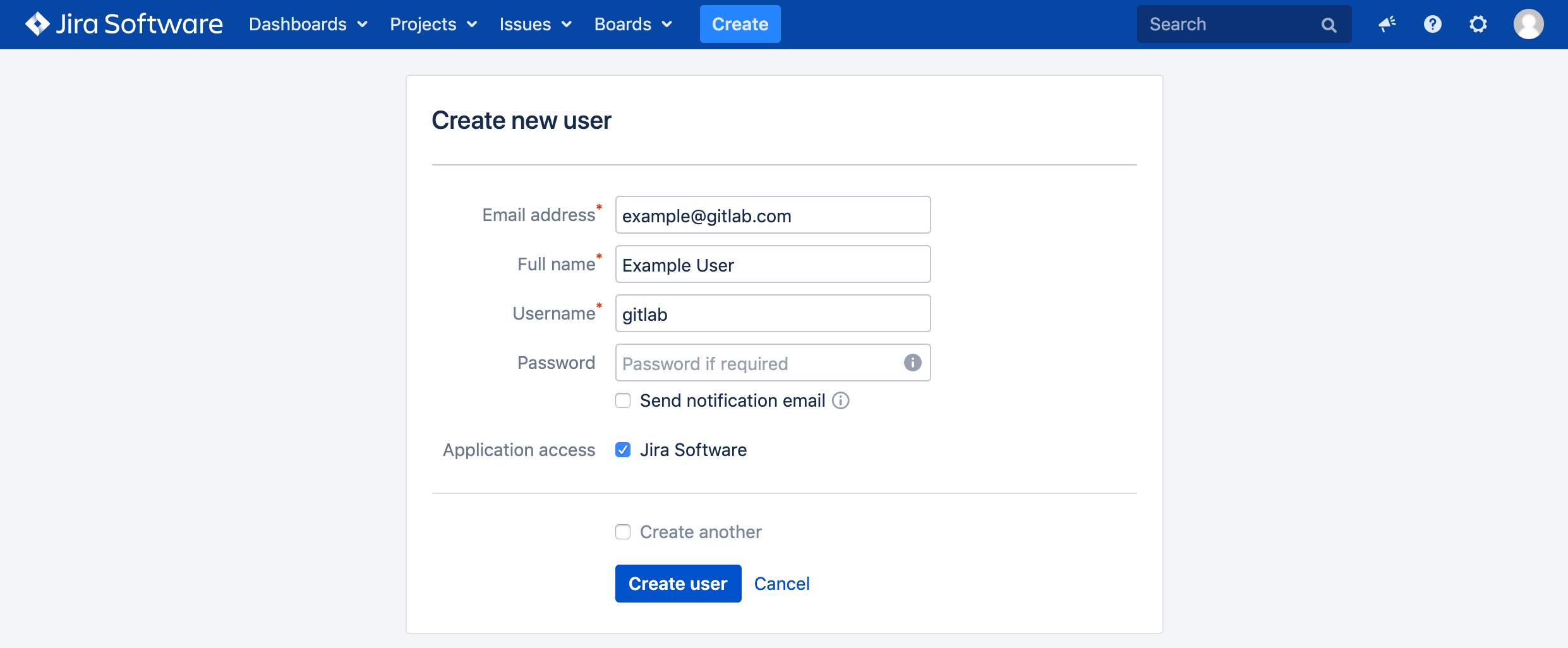The height and width of the screenshot is (648, 1568).
Task: Click the user avatar icon
Action: click(1529, 24)
